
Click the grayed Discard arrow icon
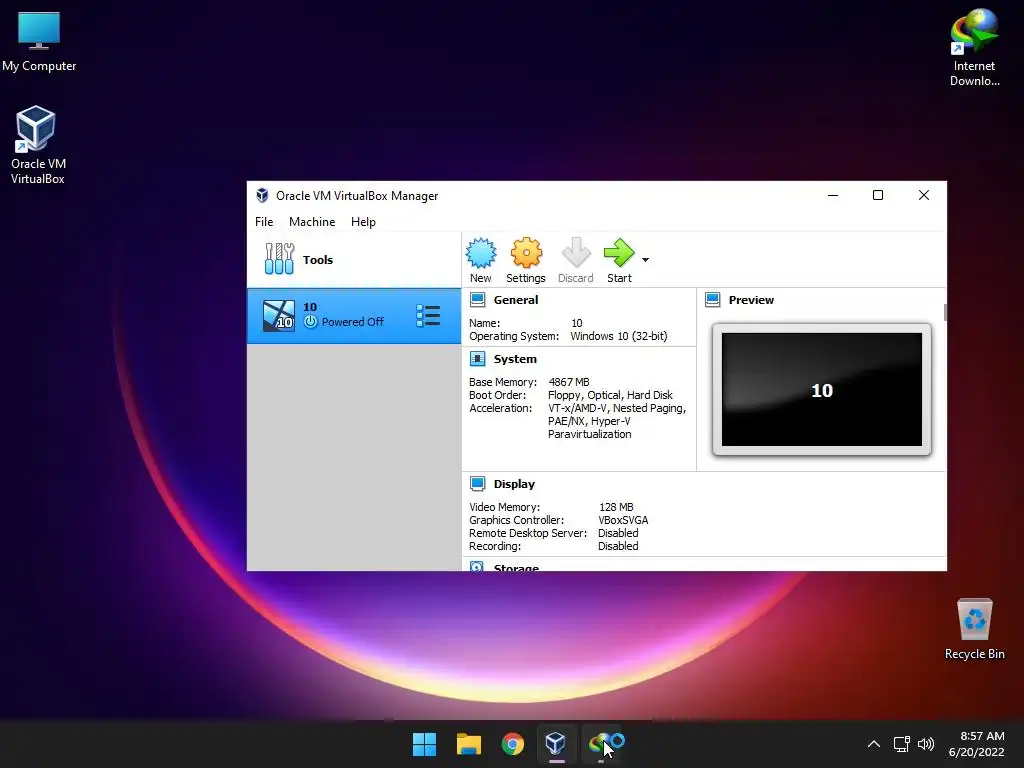(x=575, y=253)
